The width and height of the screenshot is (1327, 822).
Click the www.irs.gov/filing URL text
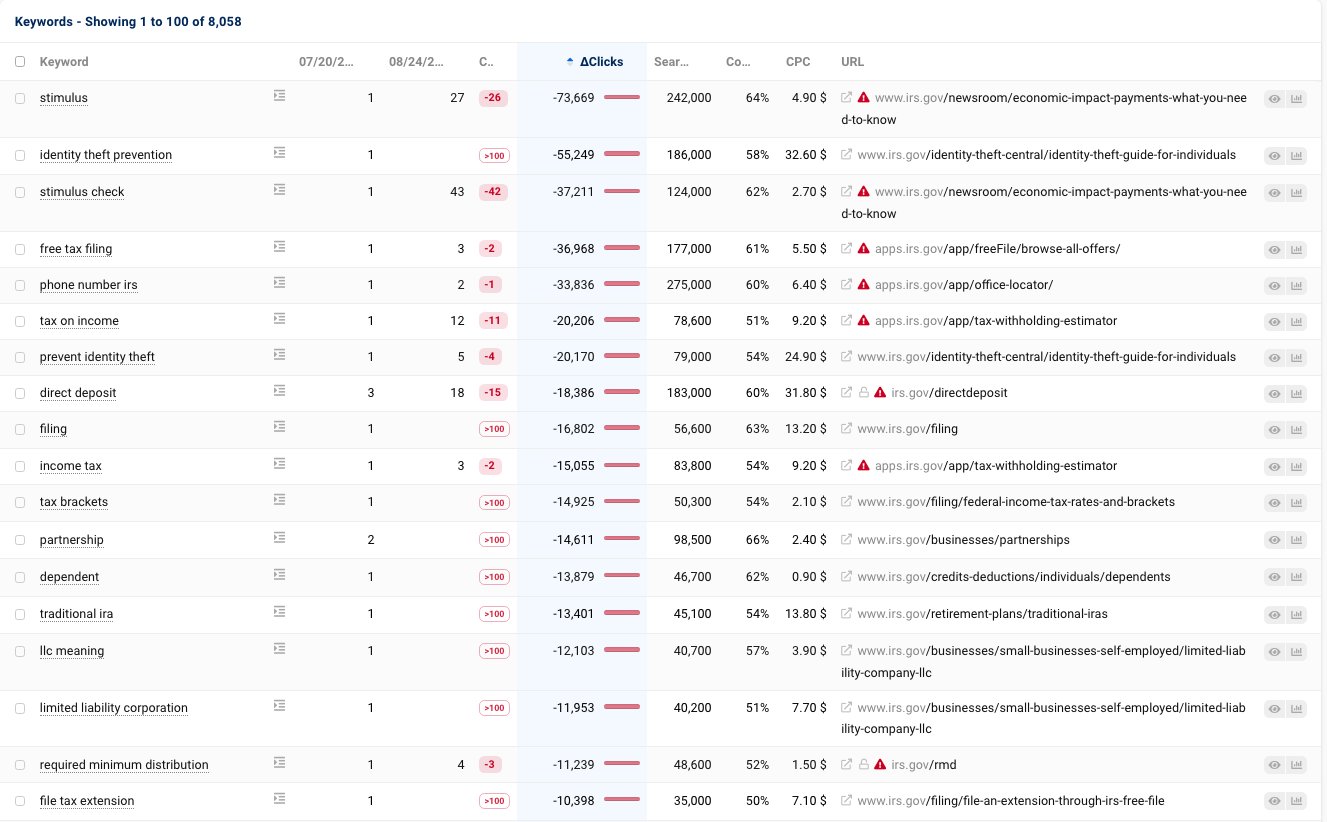[x=907, y=429]
